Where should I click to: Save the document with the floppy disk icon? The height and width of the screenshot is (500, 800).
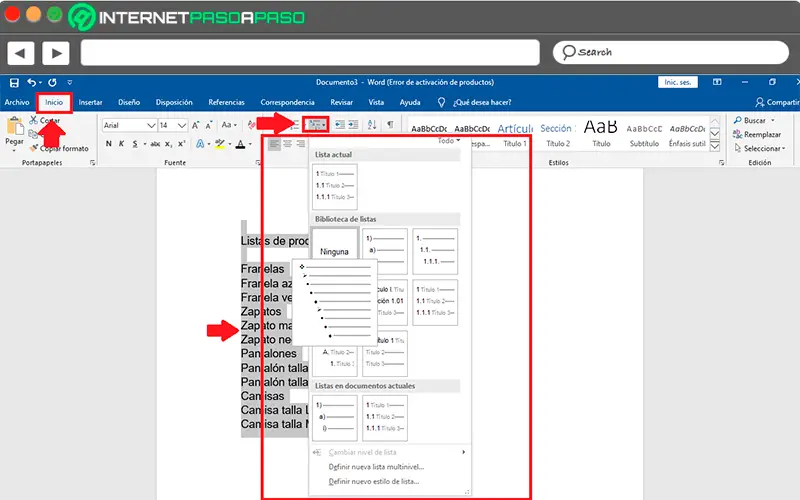14,82
